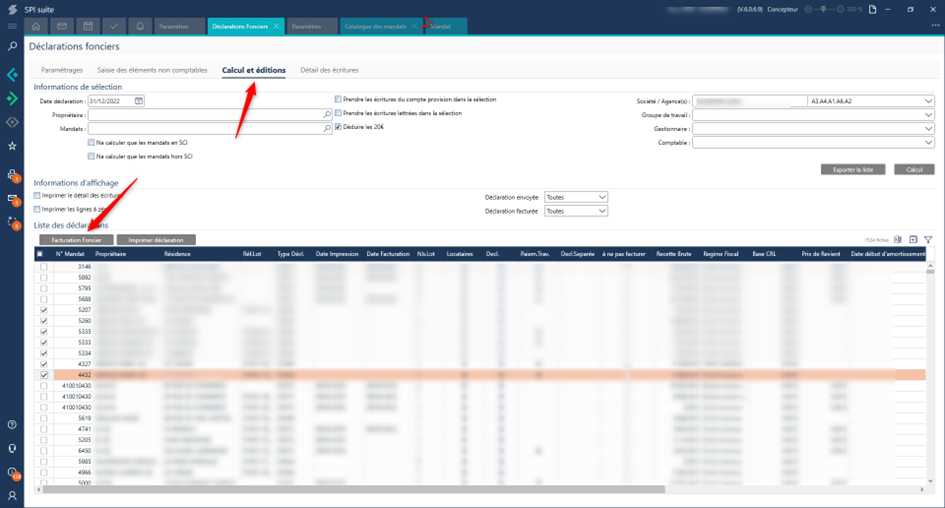
Task: Switch to Saisie des éléments non comptables tab
Action: (152, 71)
